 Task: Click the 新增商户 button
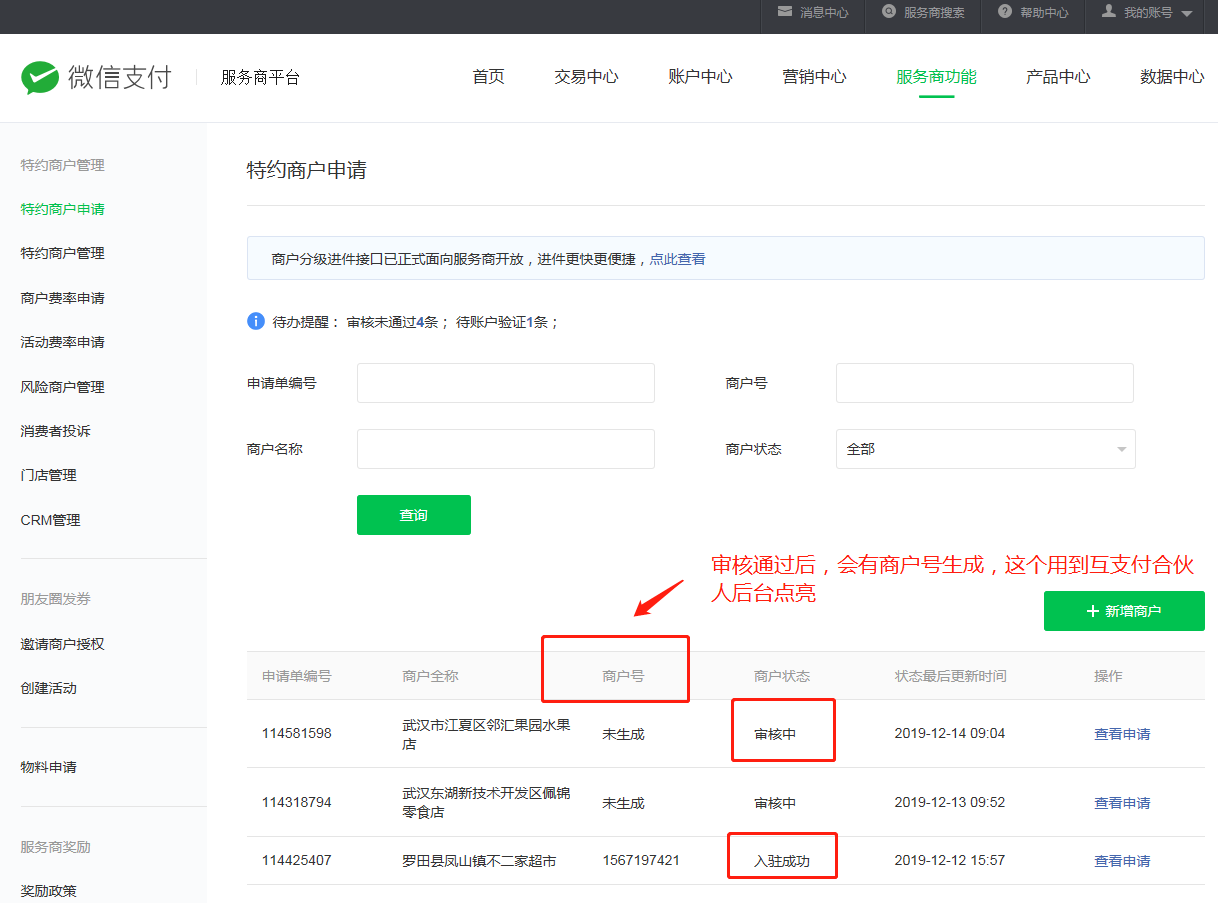point(1124,611)
